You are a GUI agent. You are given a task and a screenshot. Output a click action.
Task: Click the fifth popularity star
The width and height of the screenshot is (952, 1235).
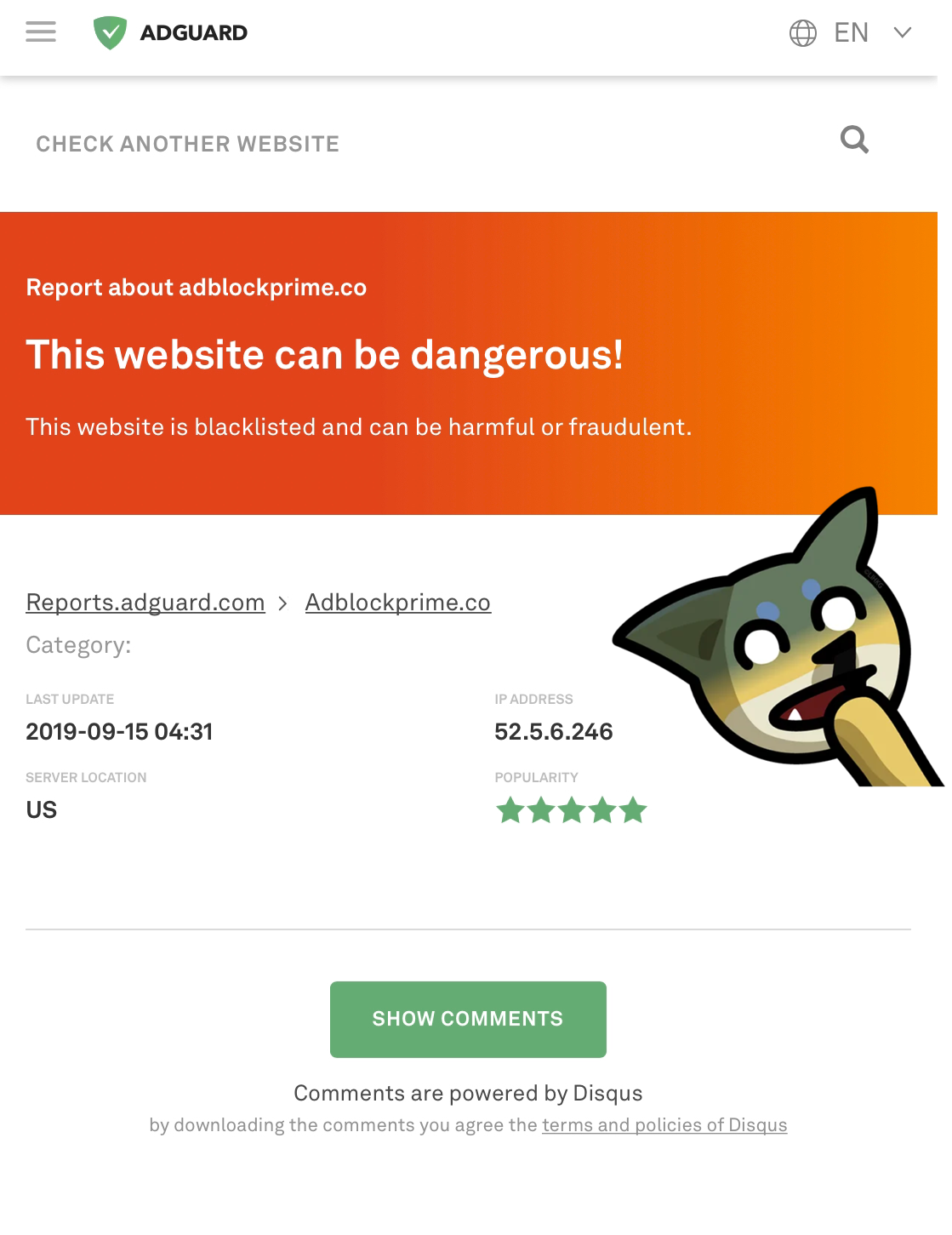click(x=633, y=809)
